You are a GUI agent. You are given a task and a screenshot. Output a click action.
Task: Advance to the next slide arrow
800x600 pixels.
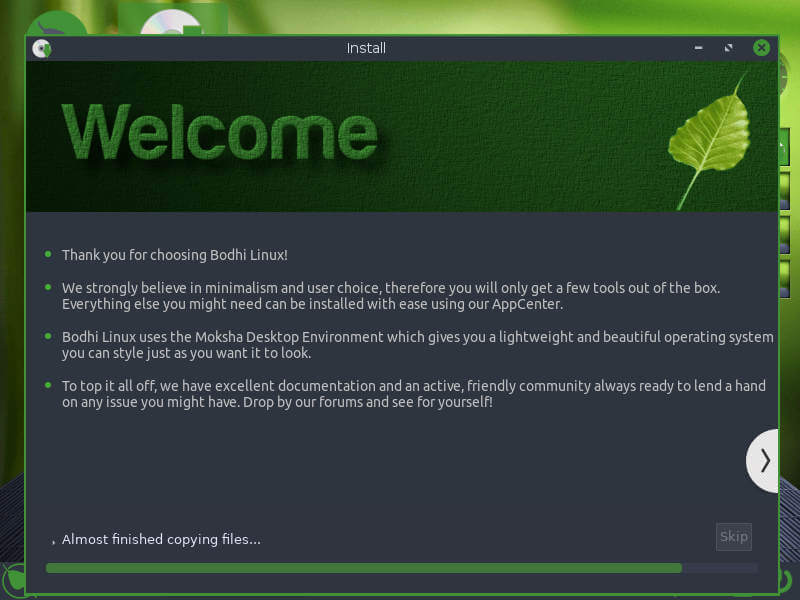pyautogui.click(x=763, y=461)
